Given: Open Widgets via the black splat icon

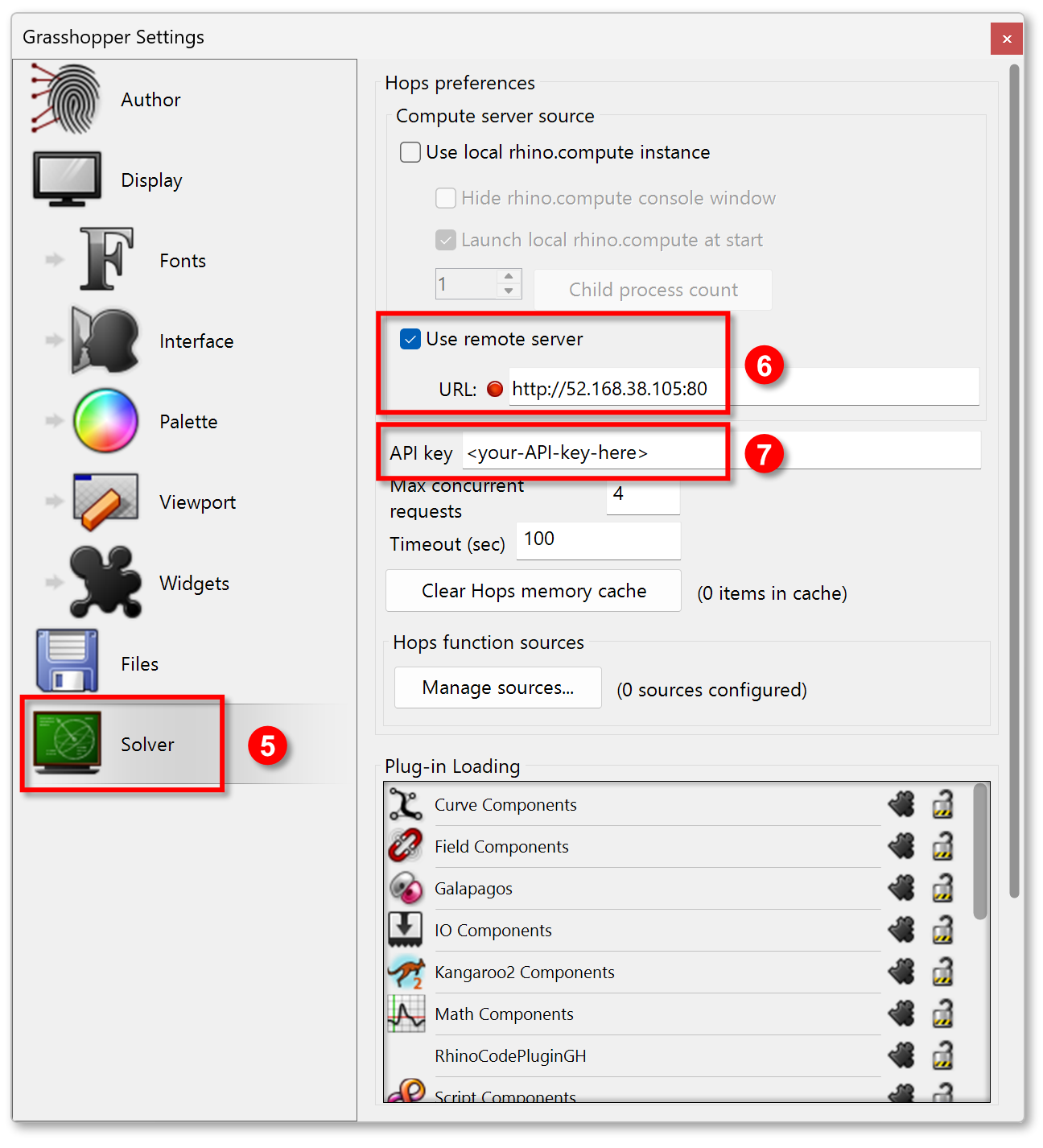Looking at the screenshot, I should pos(105,582).
